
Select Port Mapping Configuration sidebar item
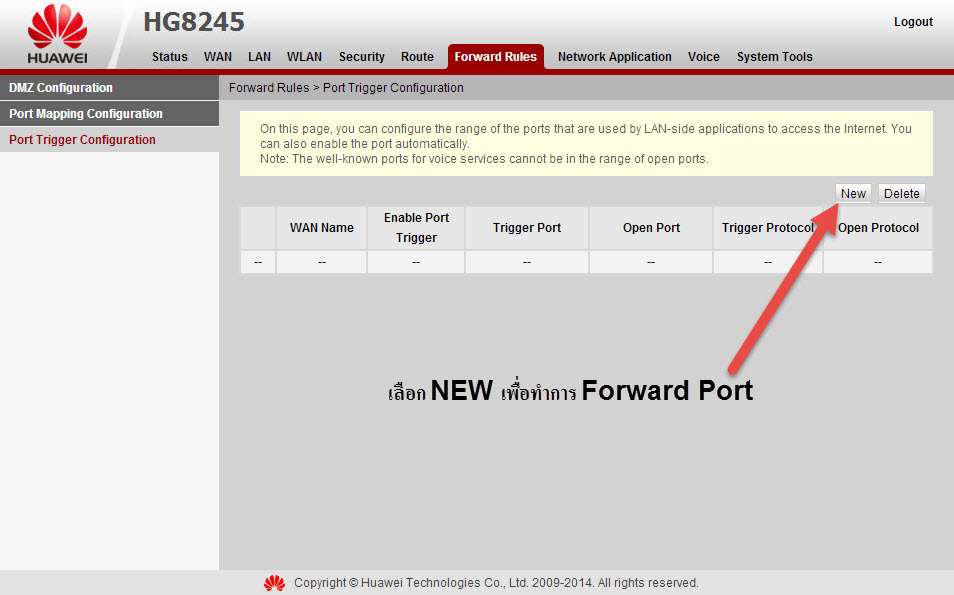(86, 114)
